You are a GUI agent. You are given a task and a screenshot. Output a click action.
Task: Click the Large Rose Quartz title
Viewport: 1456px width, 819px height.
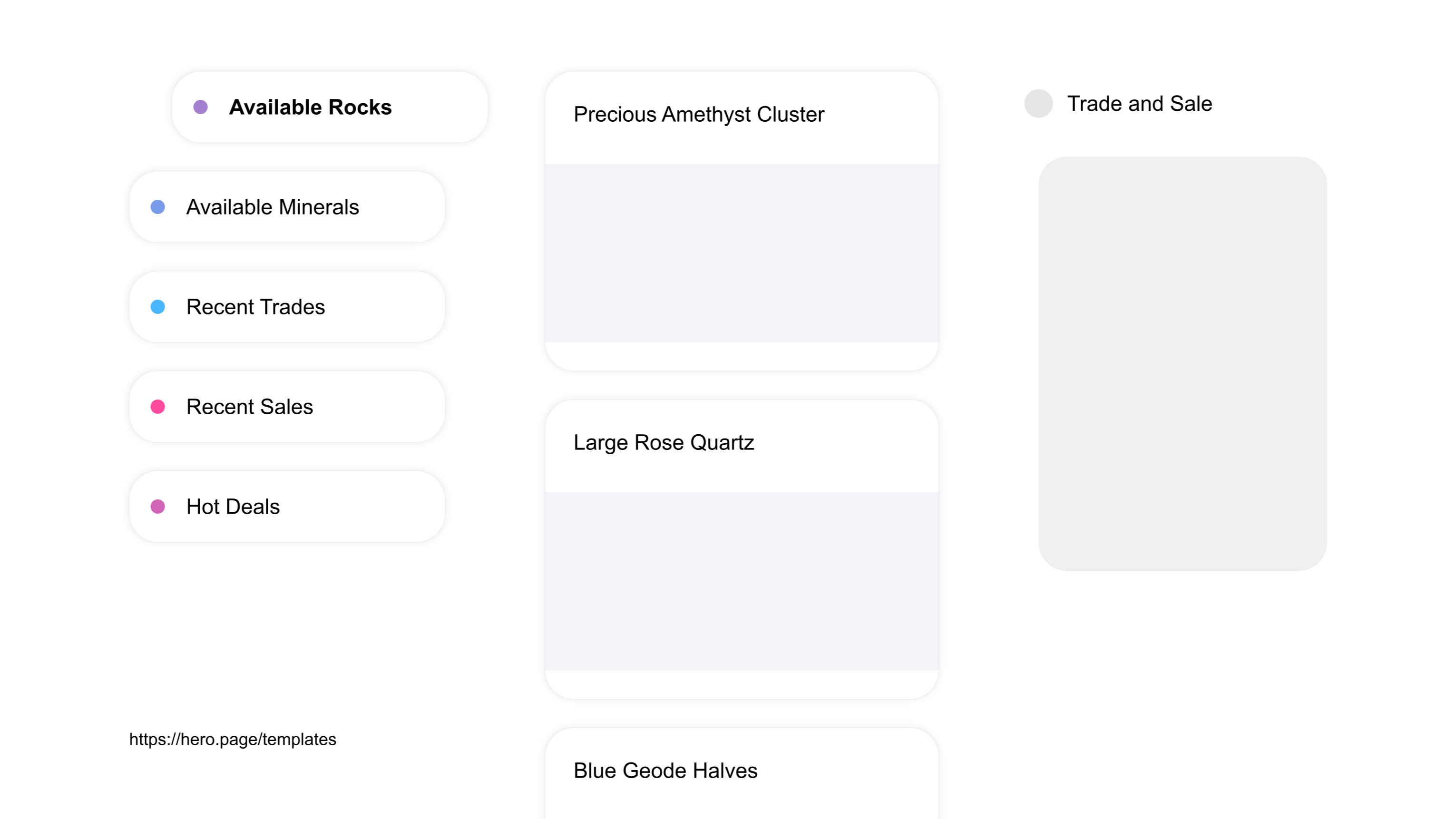click(x=664, y=443)
